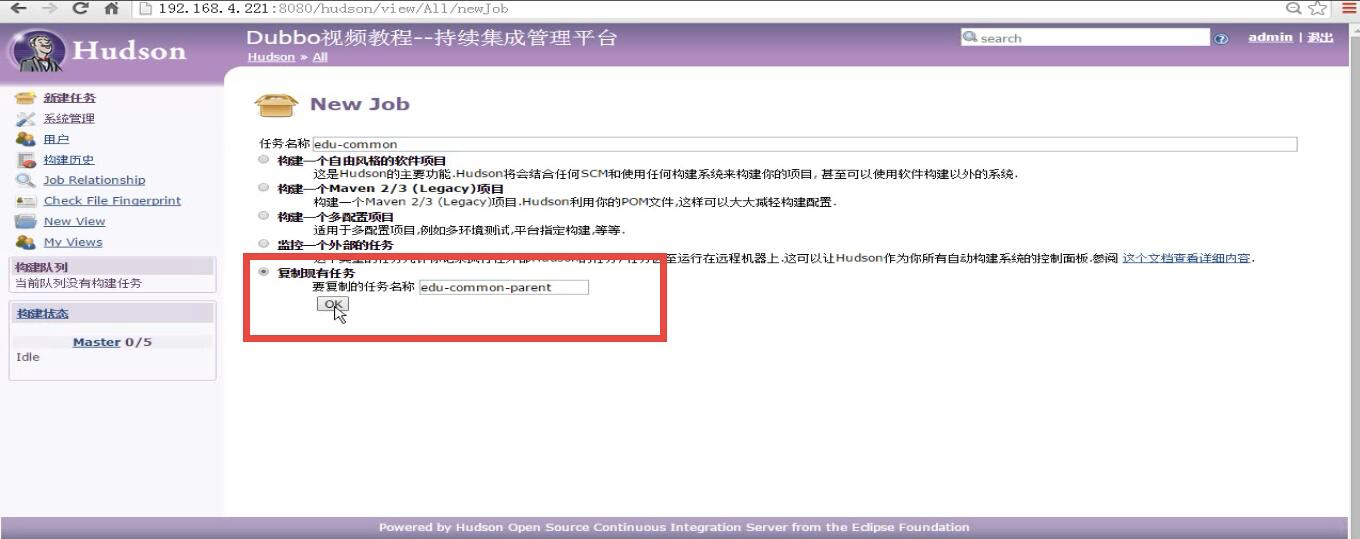The width and height of the screenshot is (1360, 539).
Task: Click the Job Relationship magnifier icon
Action: 25,180
